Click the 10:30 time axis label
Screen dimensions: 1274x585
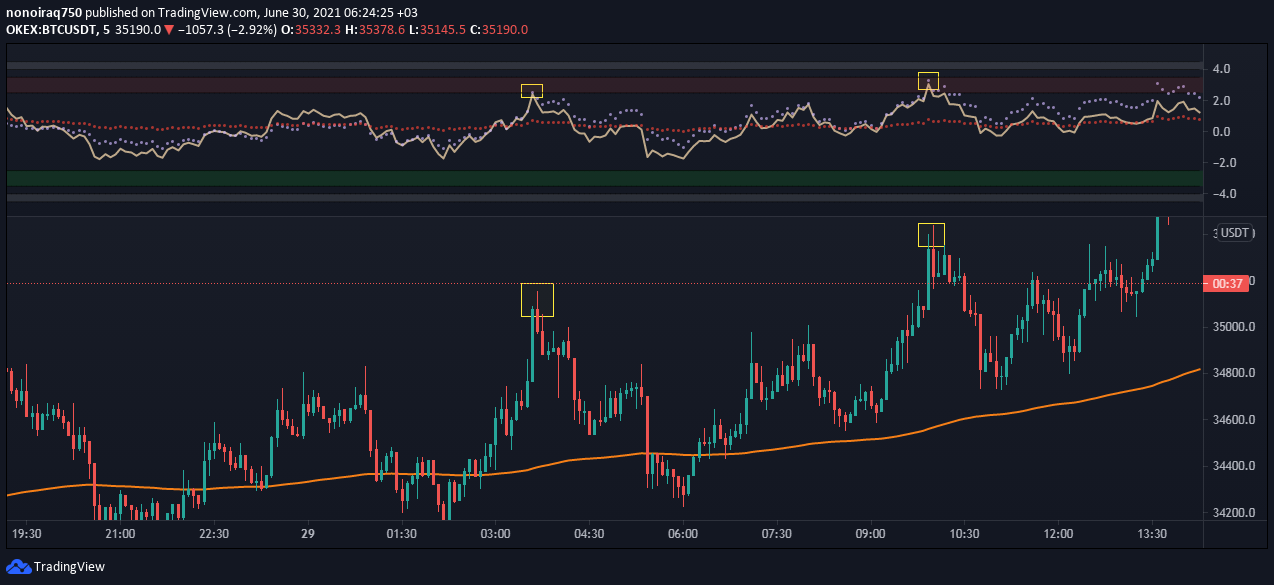[x=964, y=534]
